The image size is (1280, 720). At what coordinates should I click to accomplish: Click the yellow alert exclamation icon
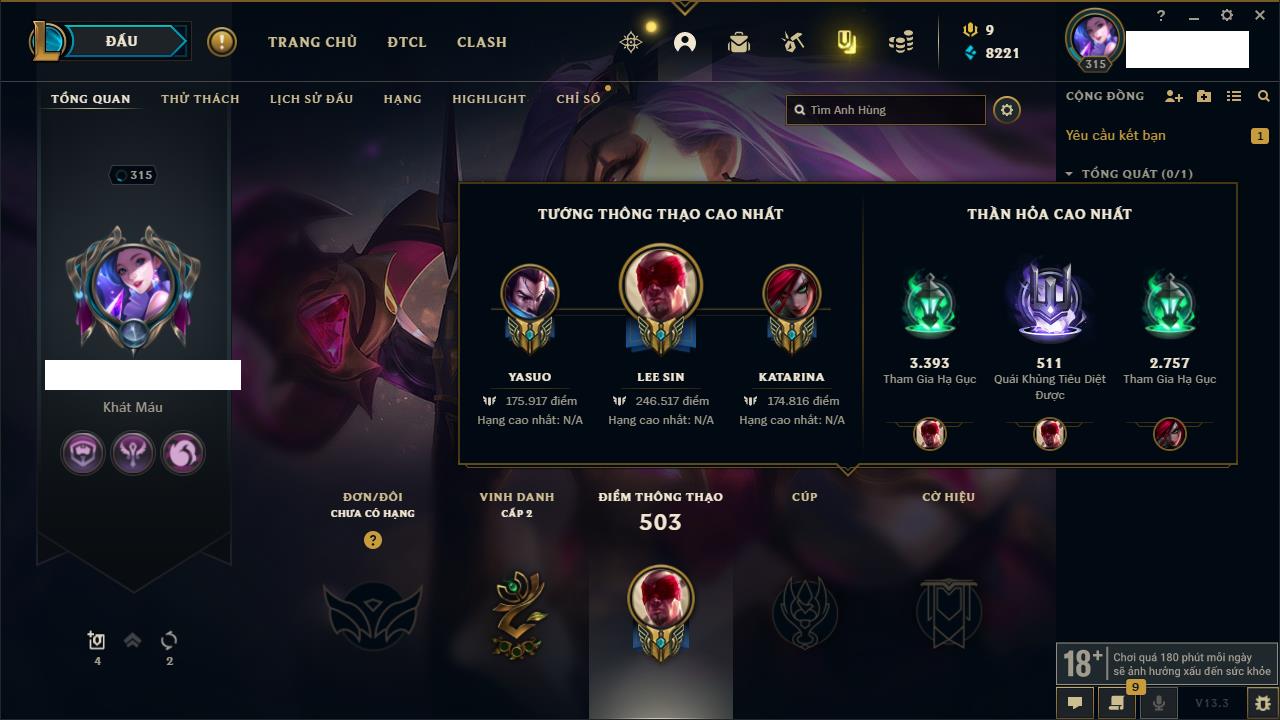222,42
